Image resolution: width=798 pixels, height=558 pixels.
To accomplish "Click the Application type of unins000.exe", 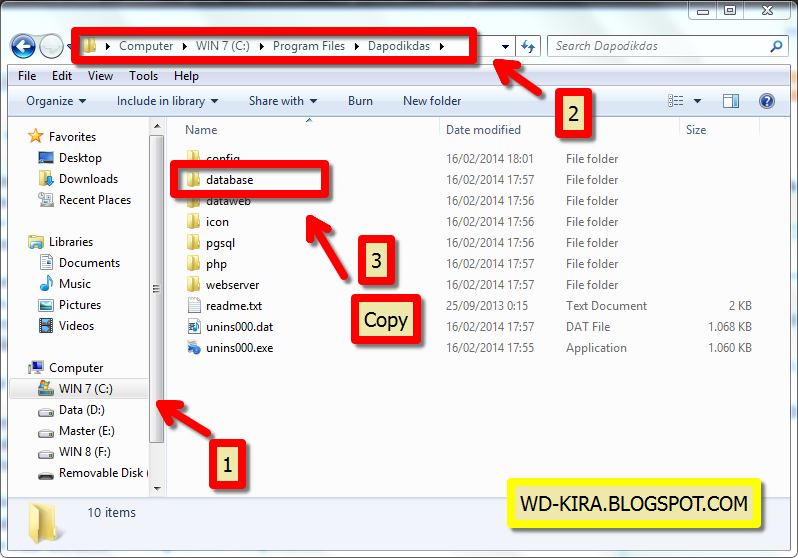I will 596,348.
